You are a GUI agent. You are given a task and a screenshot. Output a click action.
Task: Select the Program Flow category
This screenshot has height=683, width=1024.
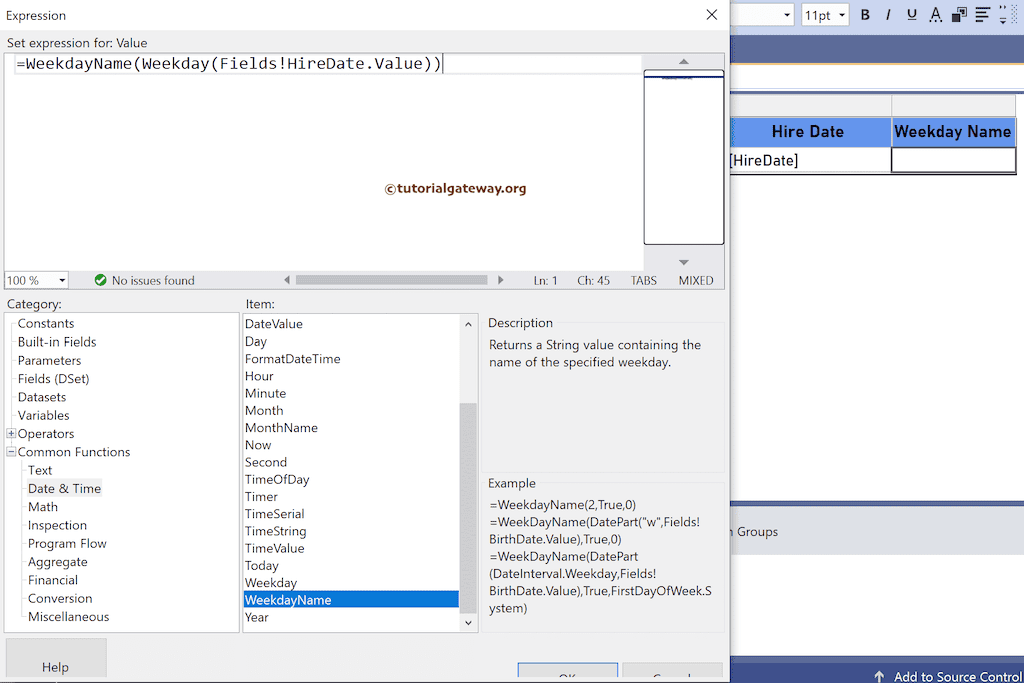click(x=67, y=543)
